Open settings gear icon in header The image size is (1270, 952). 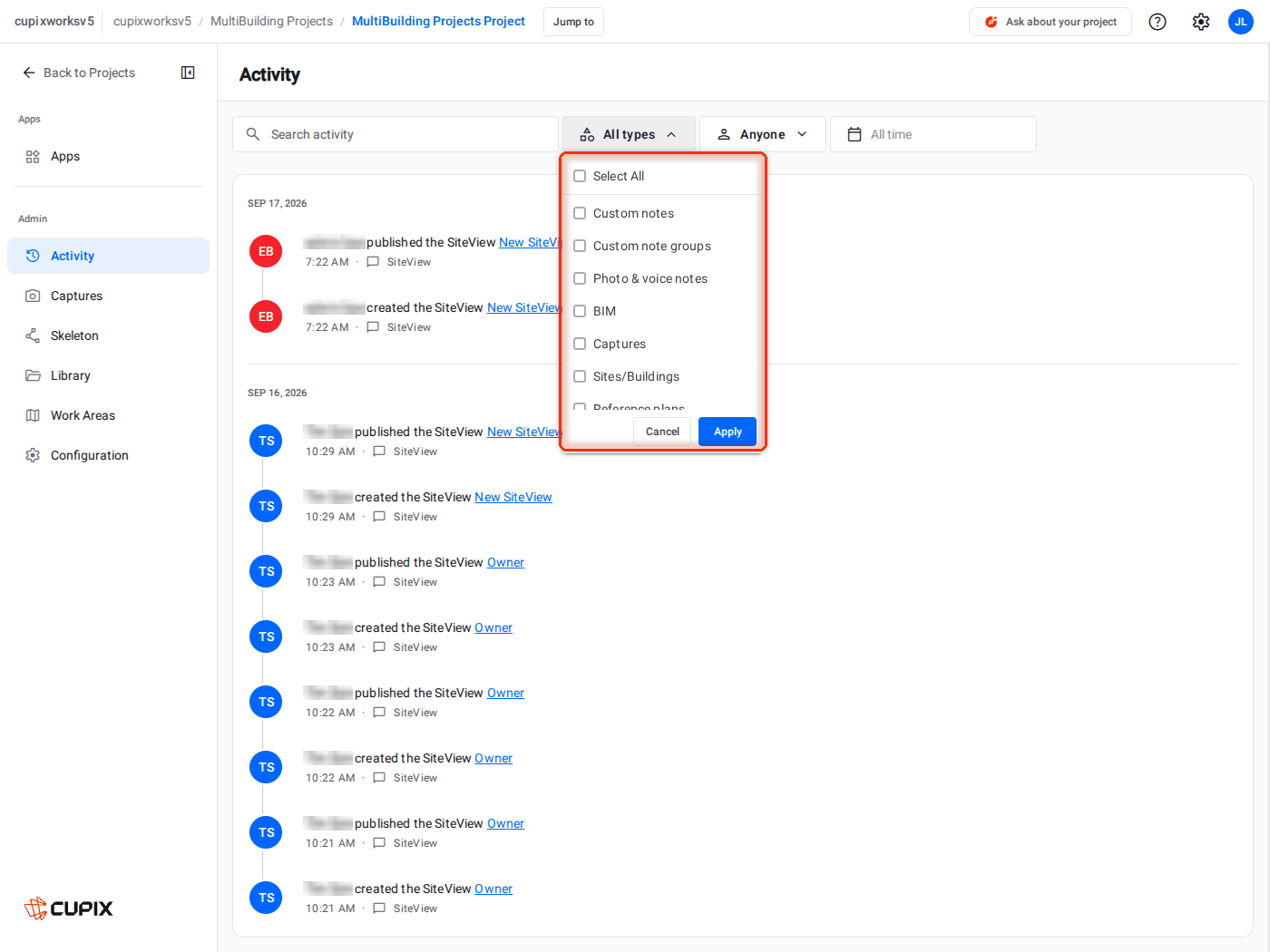click(1201, 22)
